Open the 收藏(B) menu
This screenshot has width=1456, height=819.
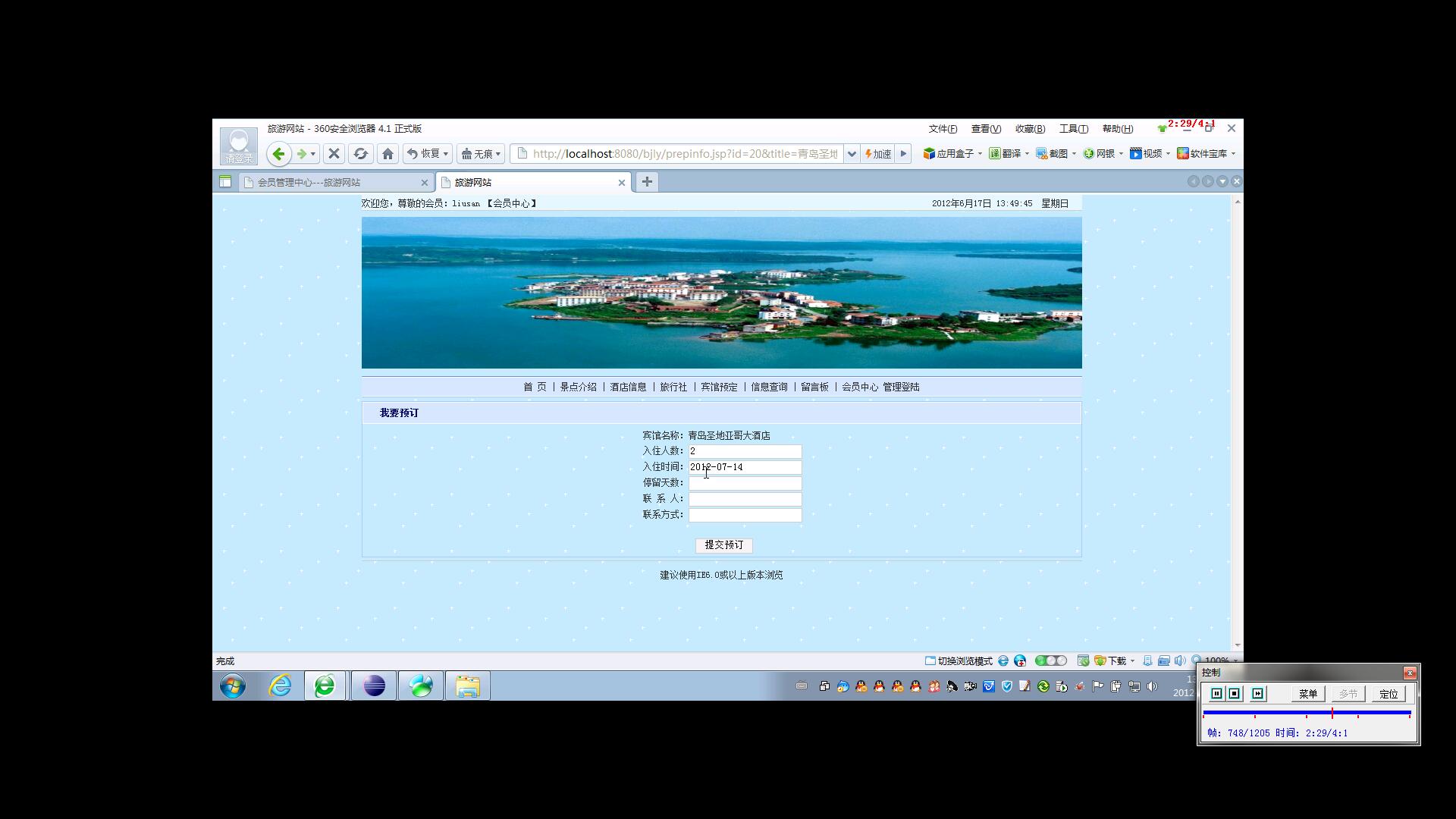click(x=1030, y=129)
